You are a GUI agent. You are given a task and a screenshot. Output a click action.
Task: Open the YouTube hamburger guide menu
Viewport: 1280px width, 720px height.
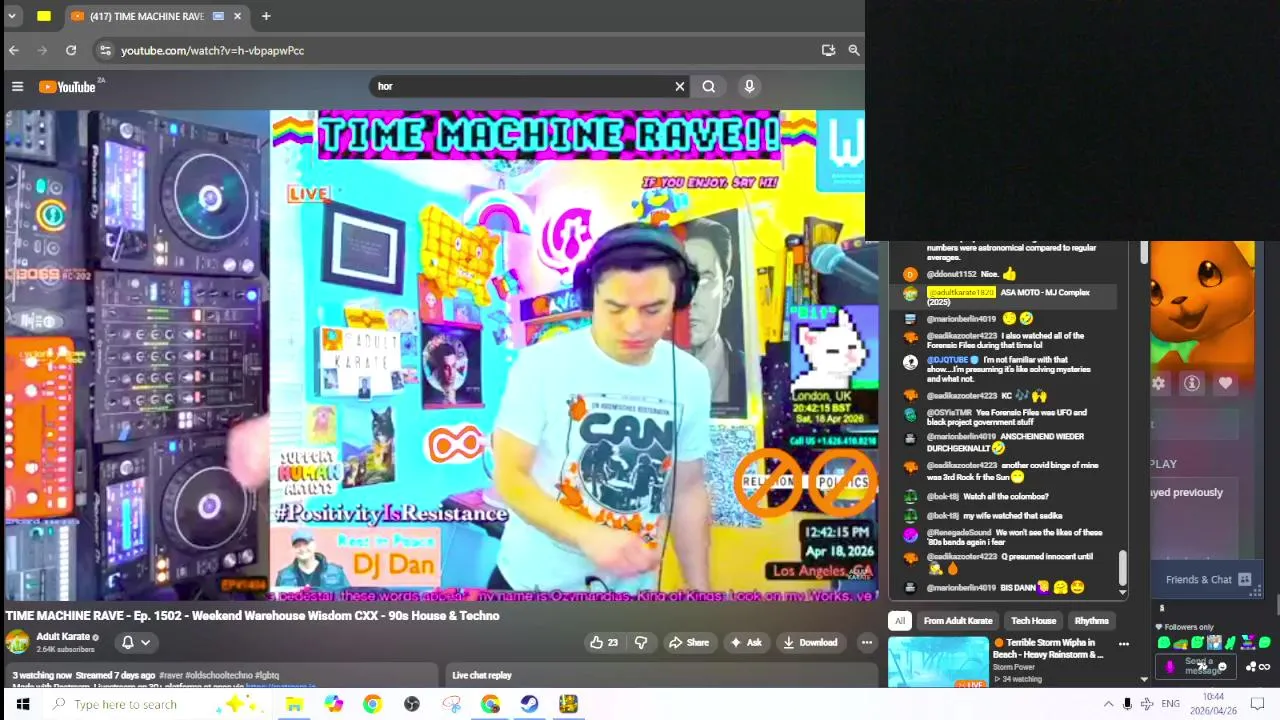(x=17, y=87)
